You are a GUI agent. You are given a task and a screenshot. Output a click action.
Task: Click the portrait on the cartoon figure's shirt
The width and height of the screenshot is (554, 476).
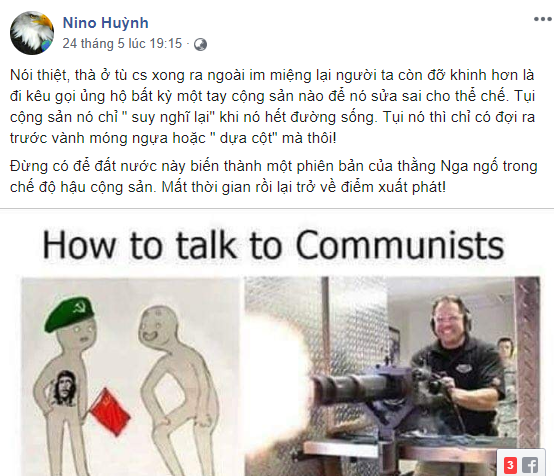point(64,388)
